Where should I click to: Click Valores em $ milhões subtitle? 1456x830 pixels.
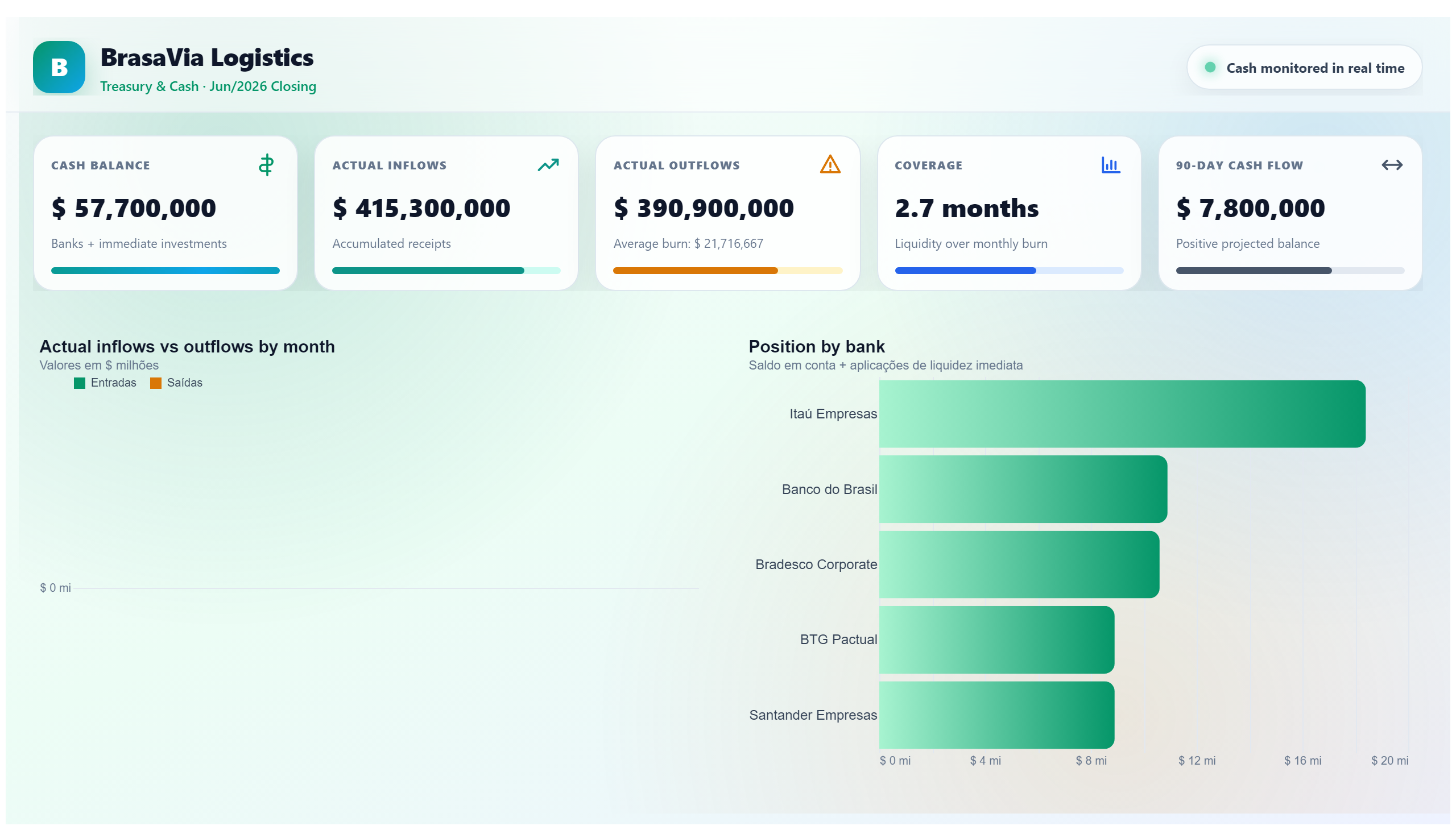99,366
